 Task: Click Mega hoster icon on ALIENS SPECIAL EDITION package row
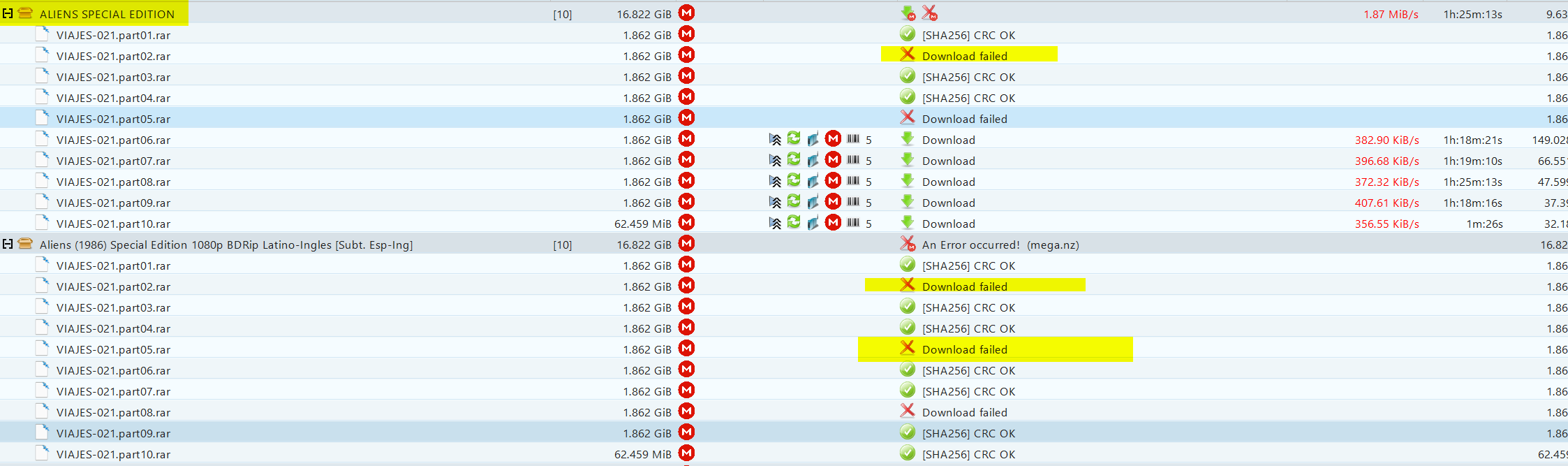(x=687, y=13)
